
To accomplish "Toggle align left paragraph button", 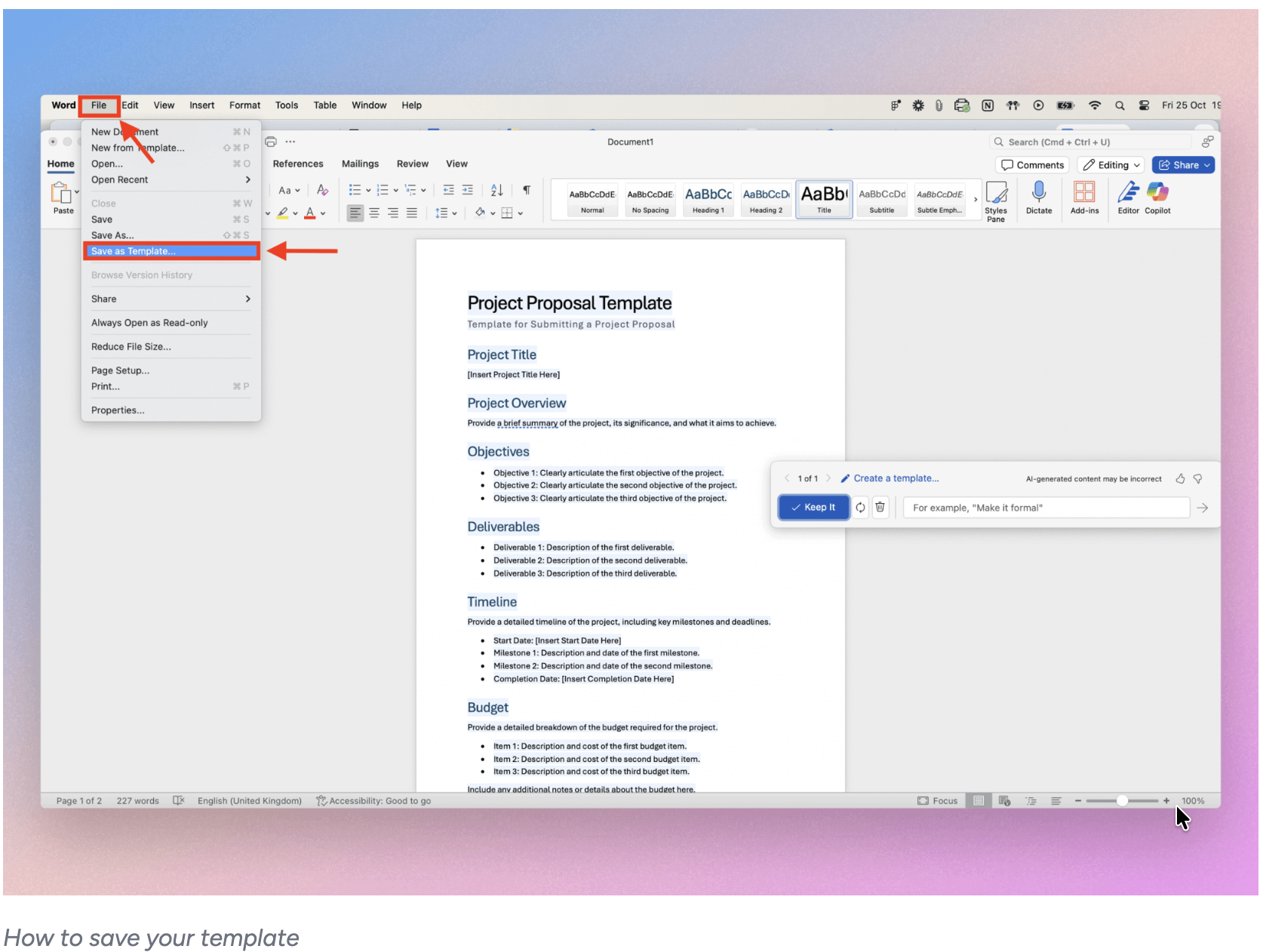I will point(355,213).
